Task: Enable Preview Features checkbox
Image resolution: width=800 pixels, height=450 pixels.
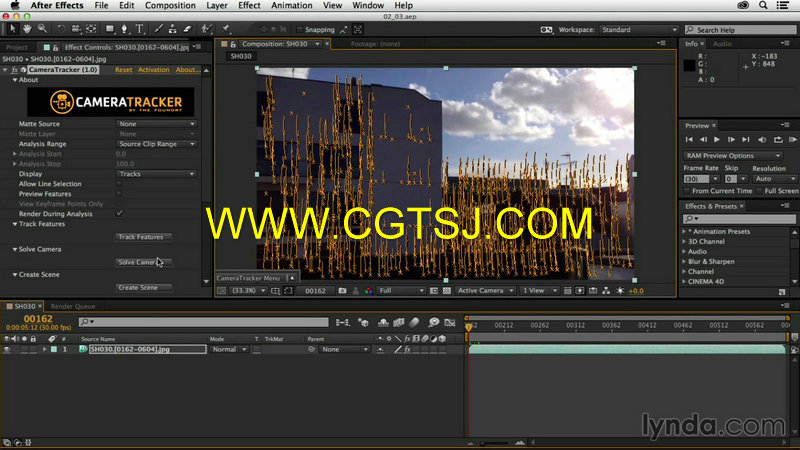Action: point(119,194)
